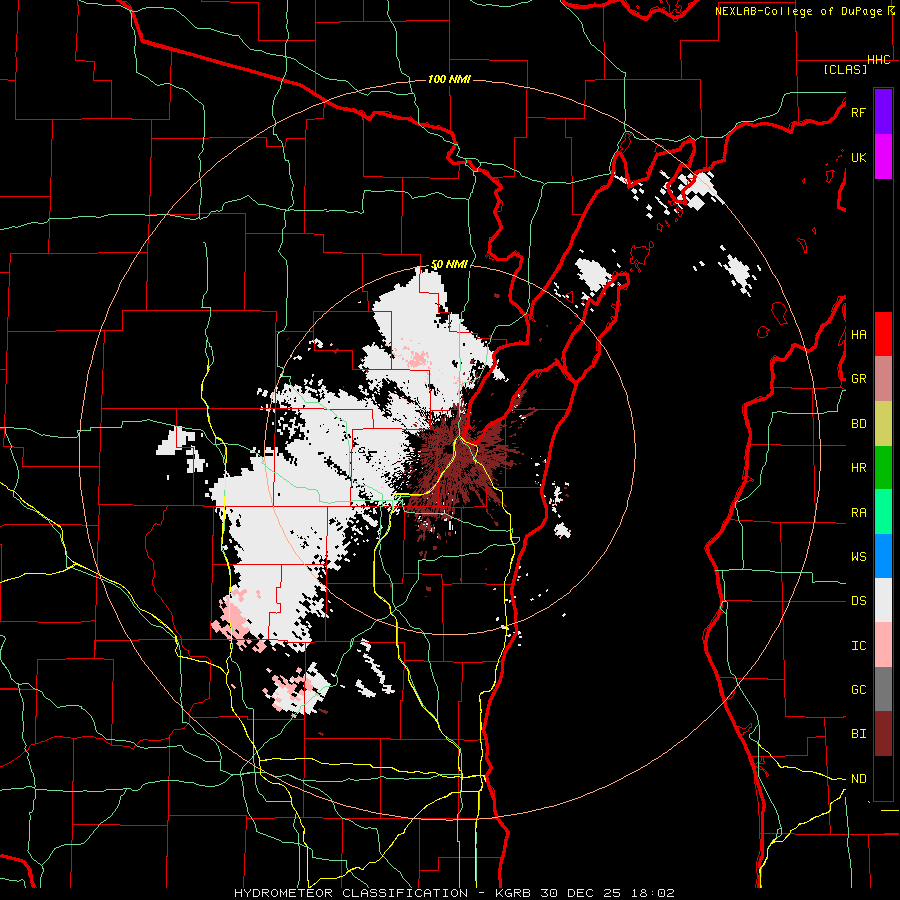Click the 'WS' legend label

(858, 557)
